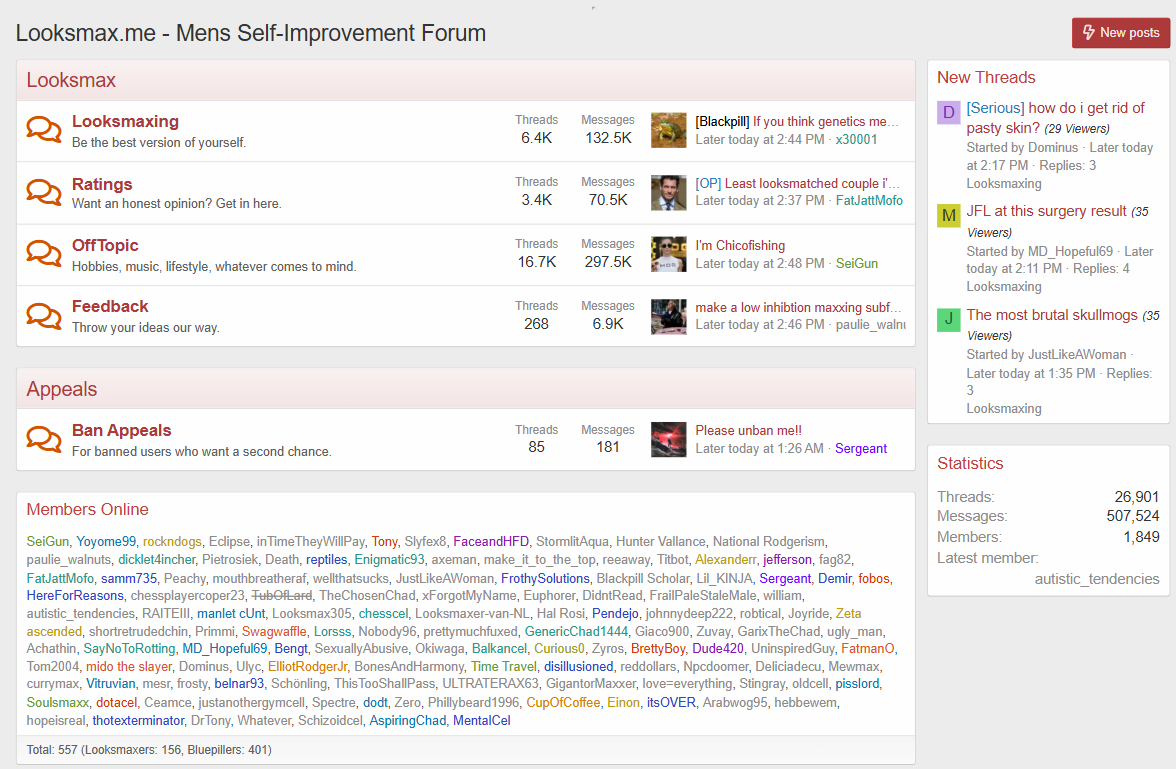
Task: Open the Looksmax category header
Action: pyautogui.click(x=71, y=80)
